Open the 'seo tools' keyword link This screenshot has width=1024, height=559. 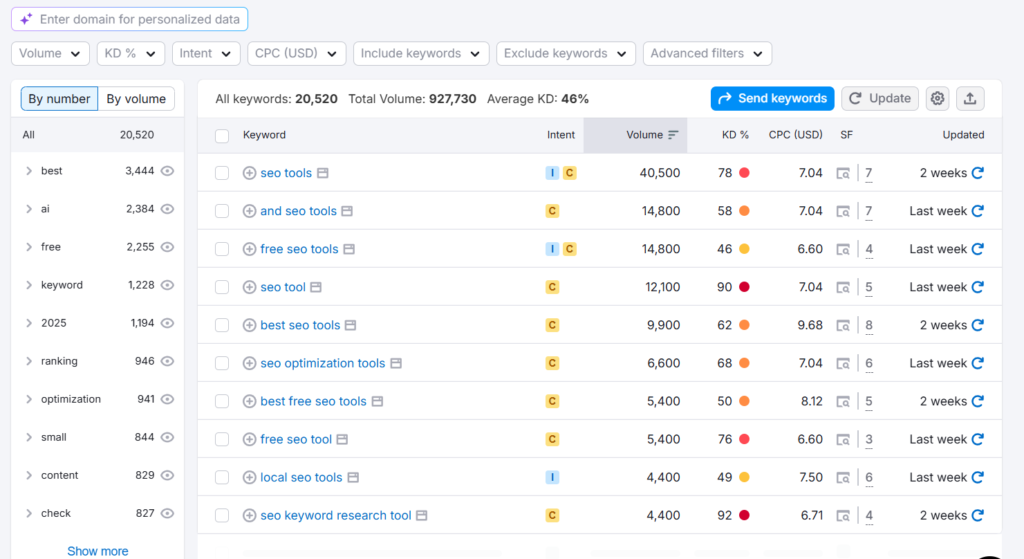point(286,173)
